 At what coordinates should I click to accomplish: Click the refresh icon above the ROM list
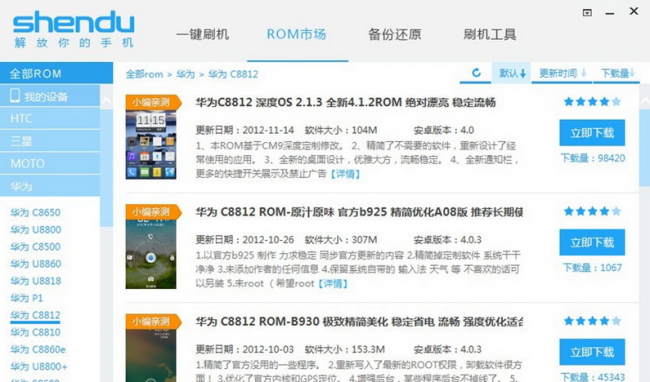[x=476, y=73]
